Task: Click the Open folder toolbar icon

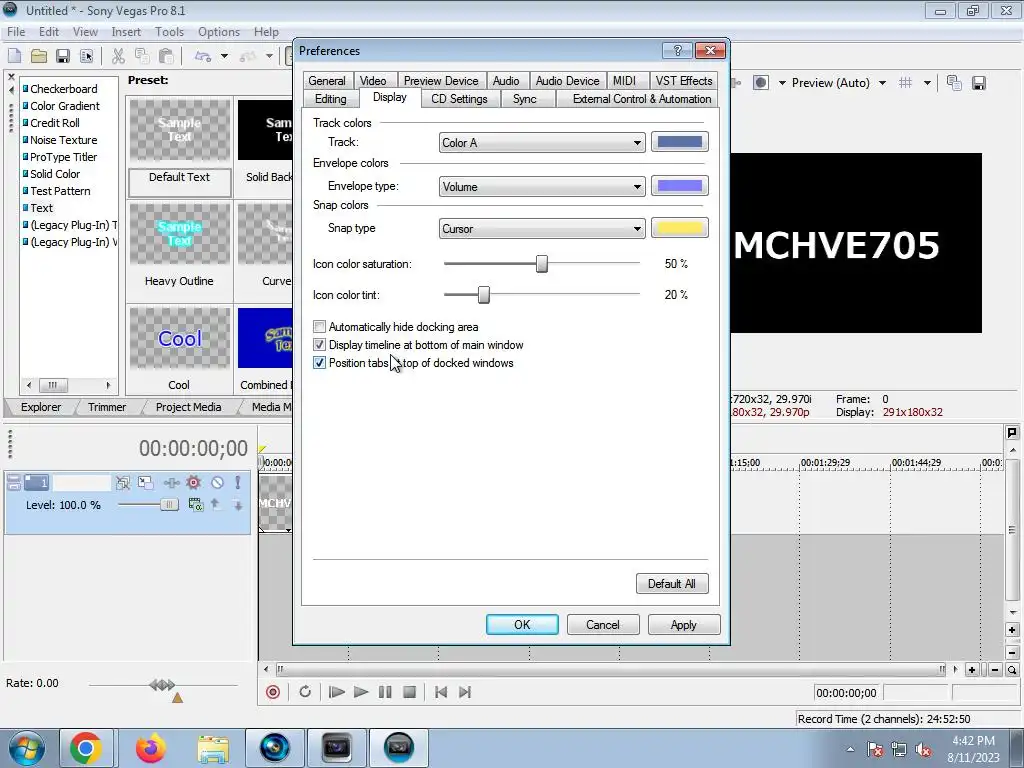Action: click(39, 56)
